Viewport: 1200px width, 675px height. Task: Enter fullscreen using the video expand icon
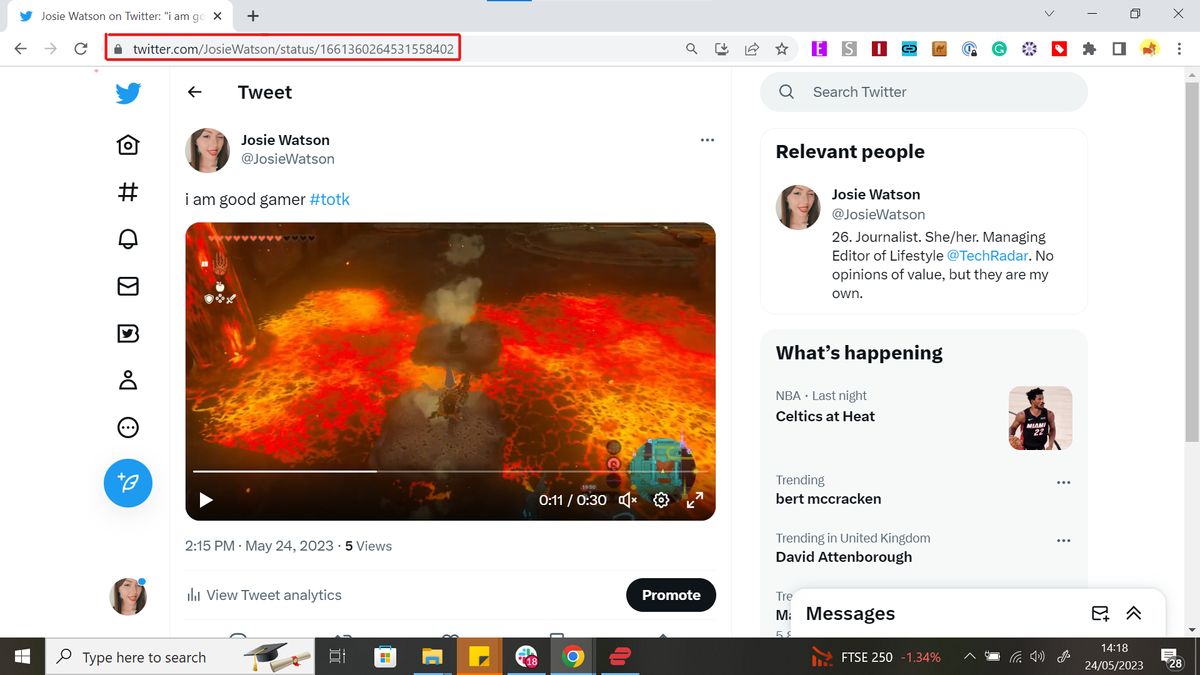(x=696, y=499)
